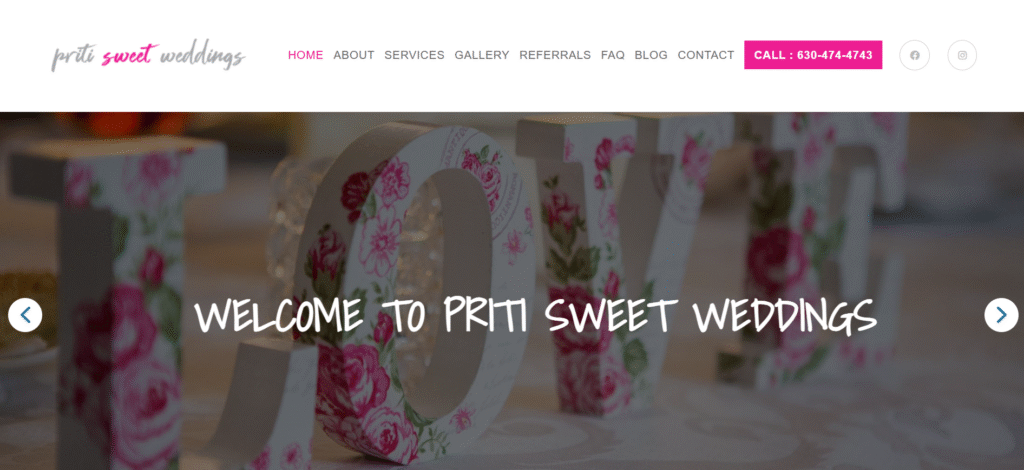Click the 'weddings' word in header logo
This screenshot has width=1024, height=470.
click(202, 57)
